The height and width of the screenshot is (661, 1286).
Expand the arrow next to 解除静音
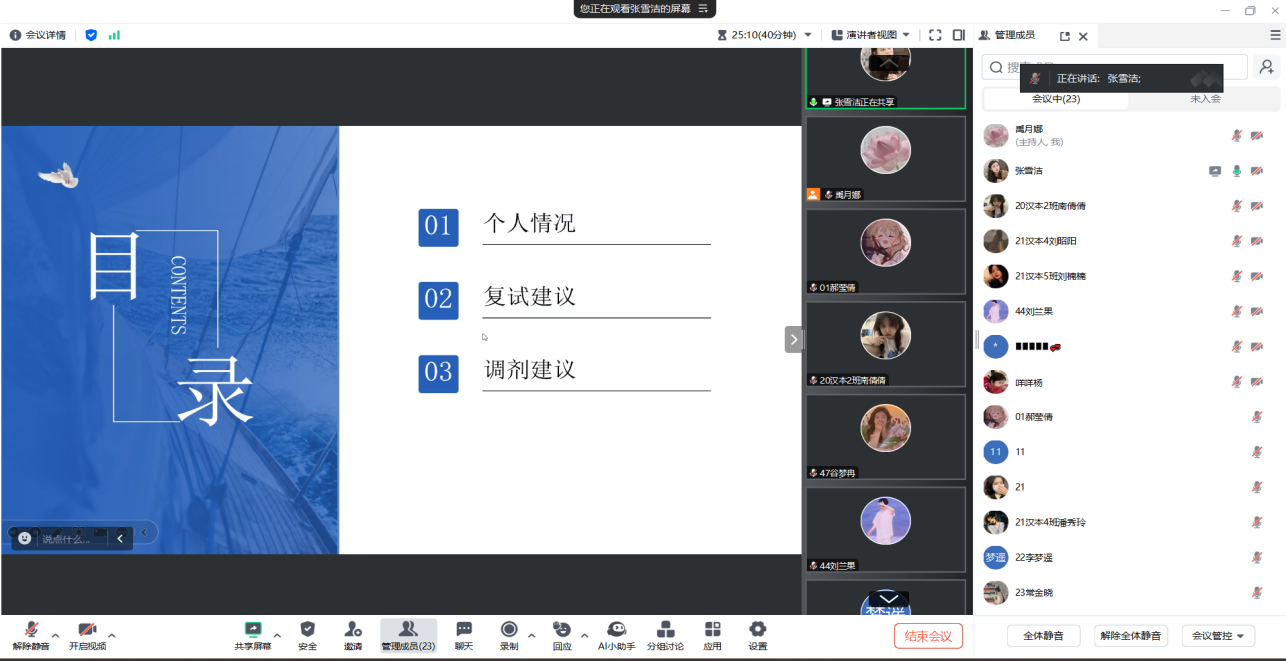pyautogui.click(x=56, y=635)
